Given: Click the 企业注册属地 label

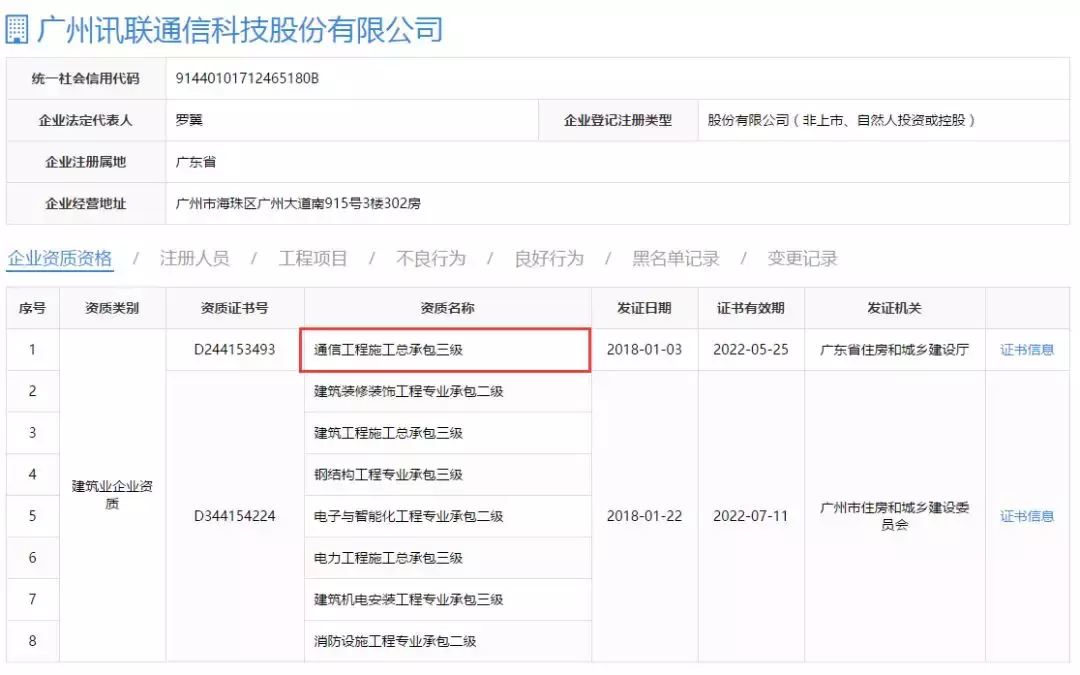Looking at the screenshot, I should pyautogui.click(x=85, y=162).
